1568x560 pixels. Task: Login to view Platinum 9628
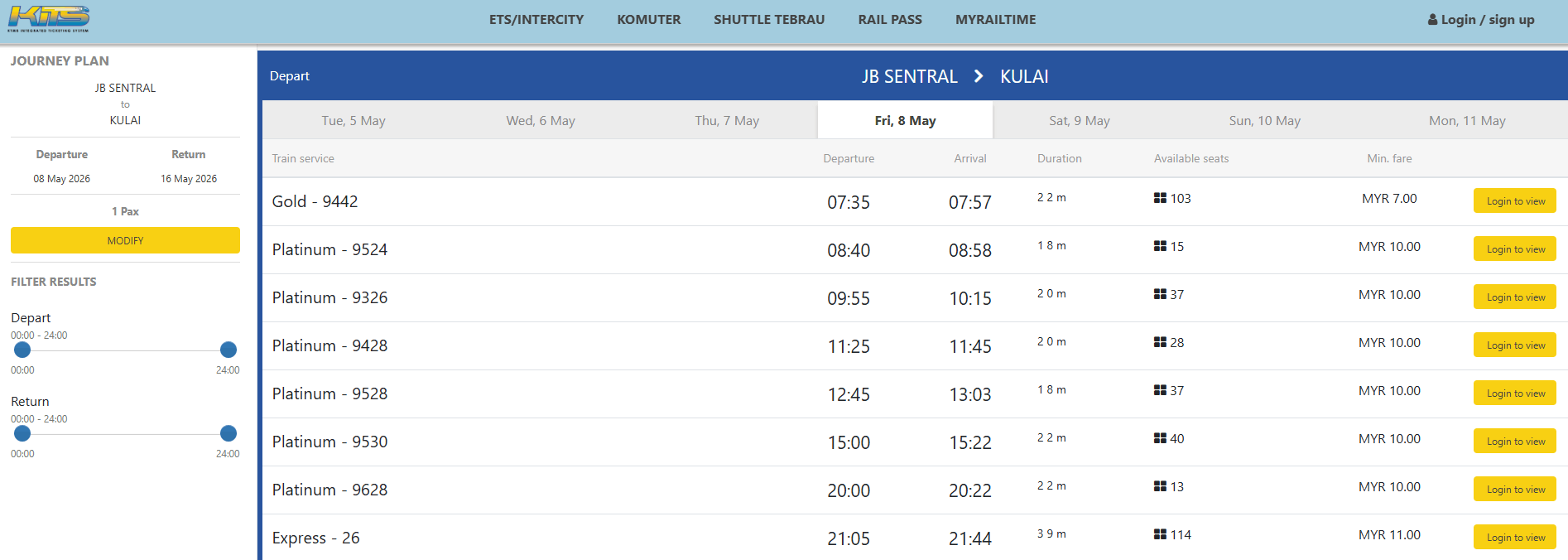1515,489
